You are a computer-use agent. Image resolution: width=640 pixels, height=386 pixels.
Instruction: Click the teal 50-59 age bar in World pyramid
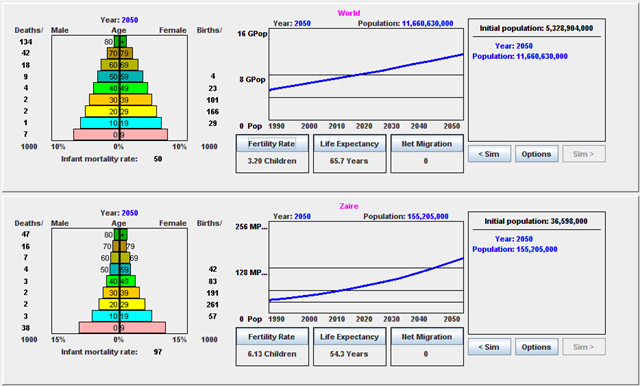pyautogui.click(x=120, y=76)
